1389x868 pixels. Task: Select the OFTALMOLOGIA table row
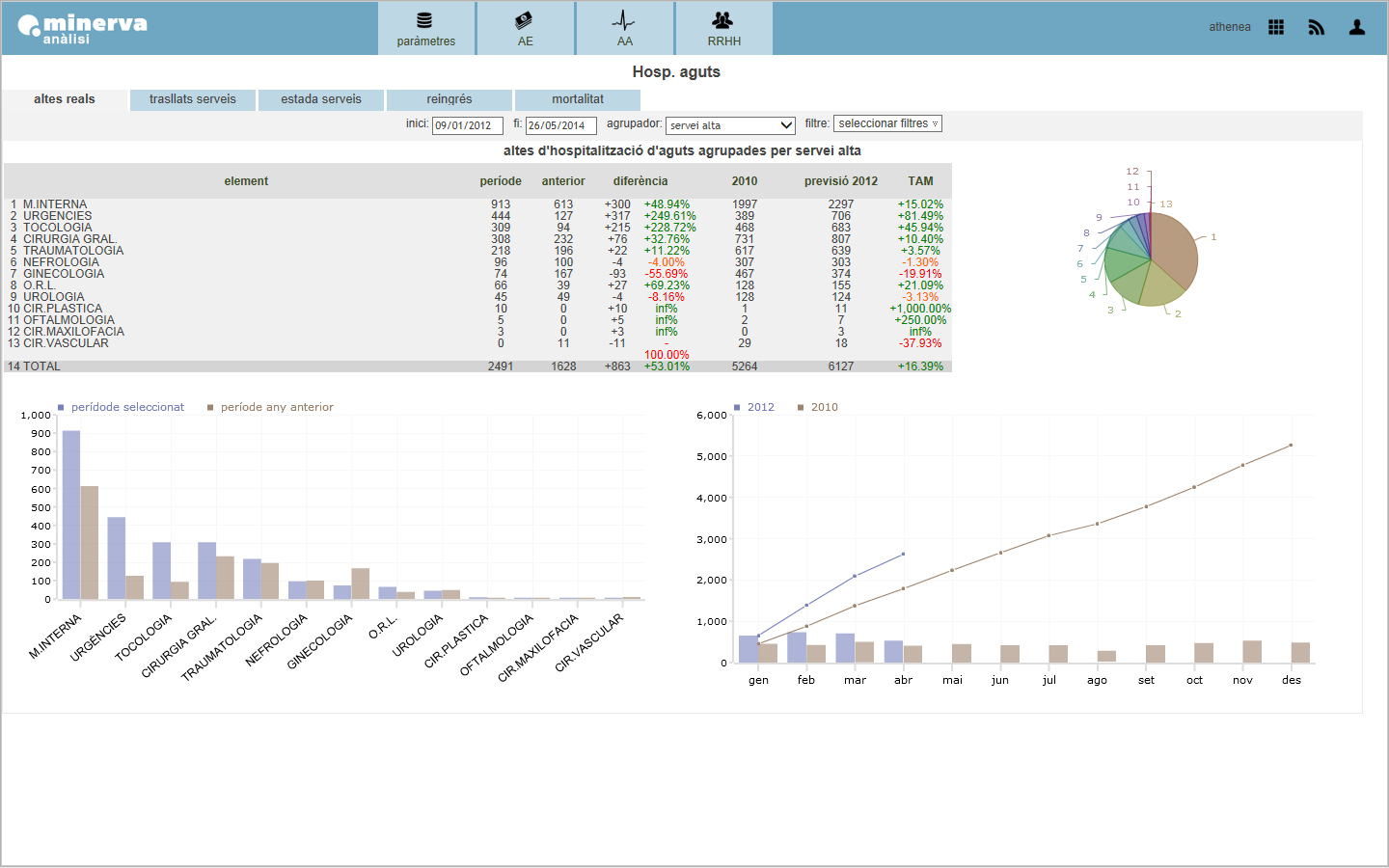tap(477, 320)
